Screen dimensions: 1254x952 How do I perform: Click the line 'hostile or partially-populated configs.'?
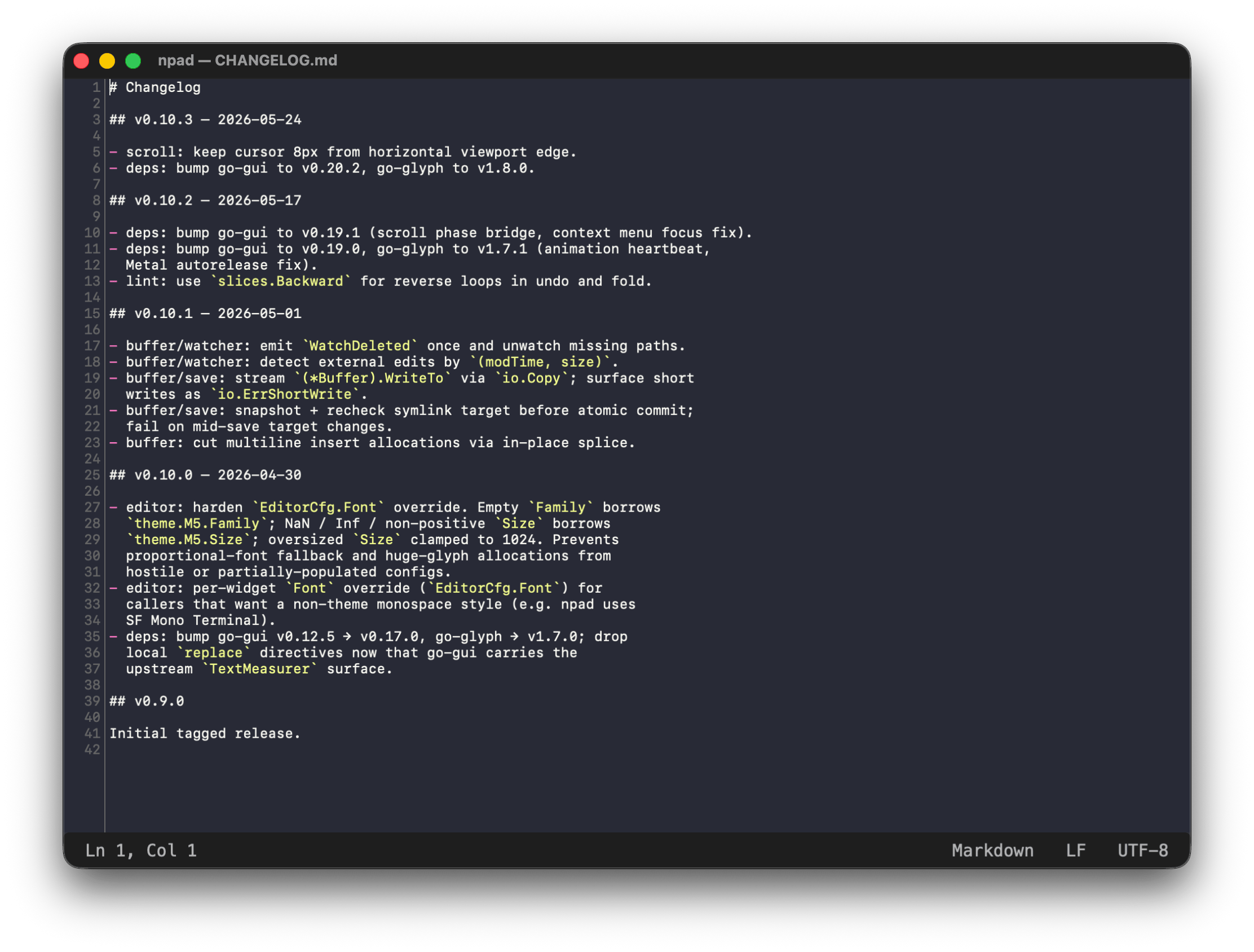click(289, 572)
